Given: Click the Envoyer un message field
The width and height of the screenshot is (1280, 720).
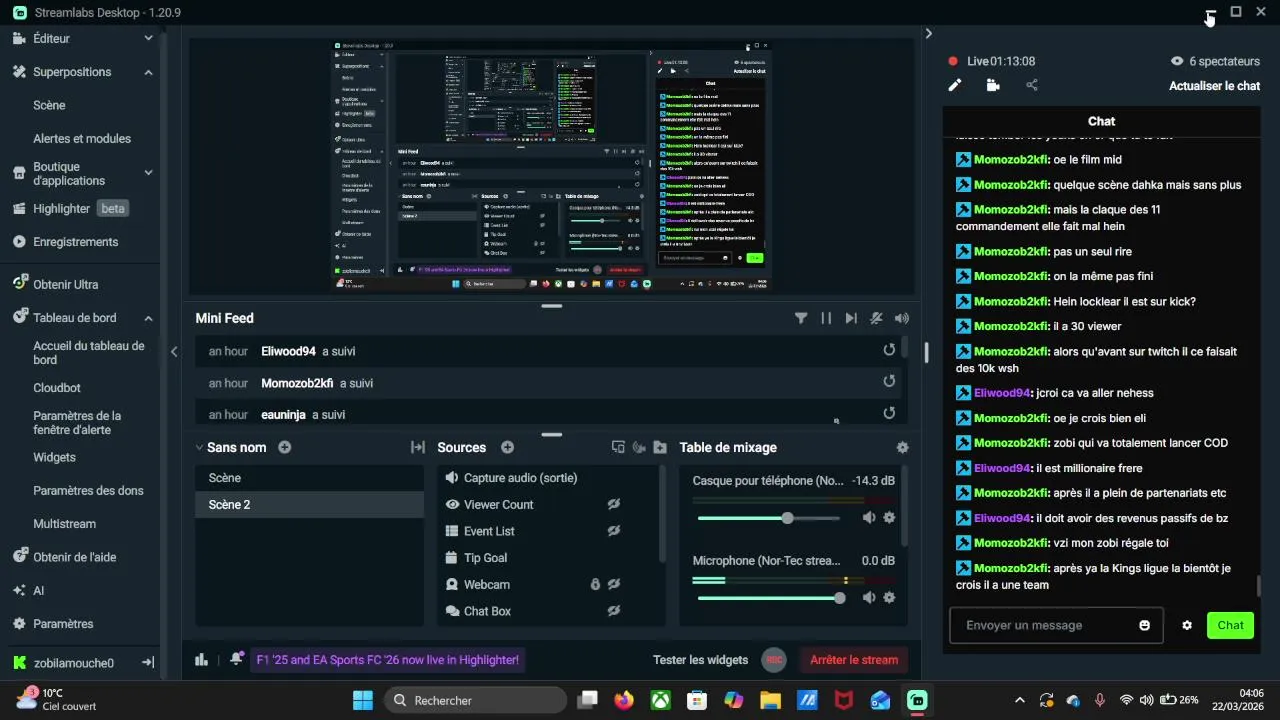Looking at the screenshot, I should point(1056,625).
